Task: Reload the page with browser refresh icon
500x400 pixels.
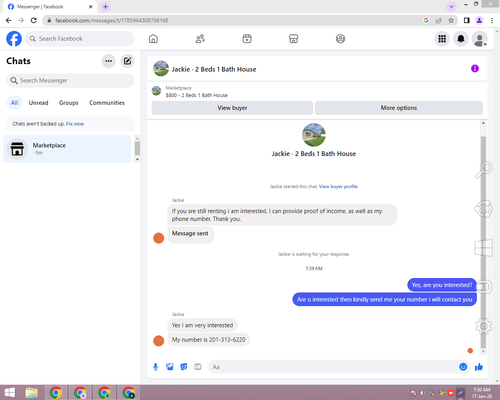Action: point(34,20)
